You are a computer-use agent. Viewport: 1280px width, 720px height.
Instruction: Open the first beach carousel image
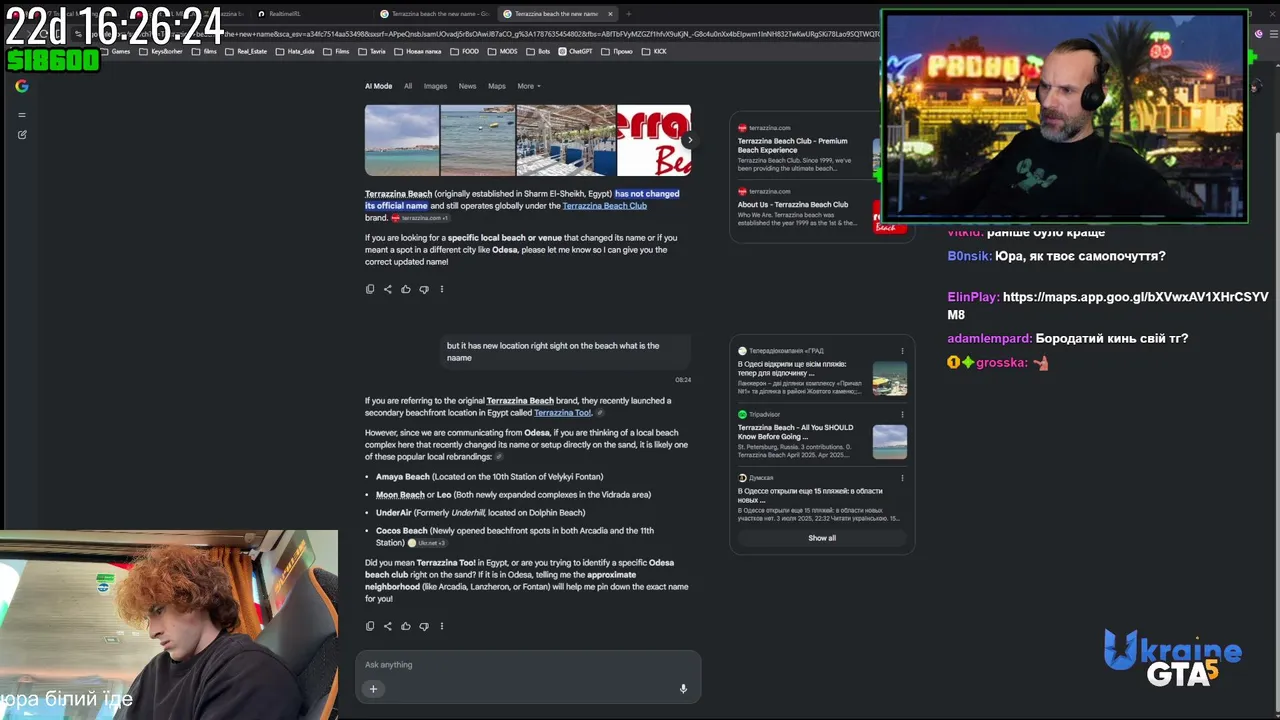[402, 140]
